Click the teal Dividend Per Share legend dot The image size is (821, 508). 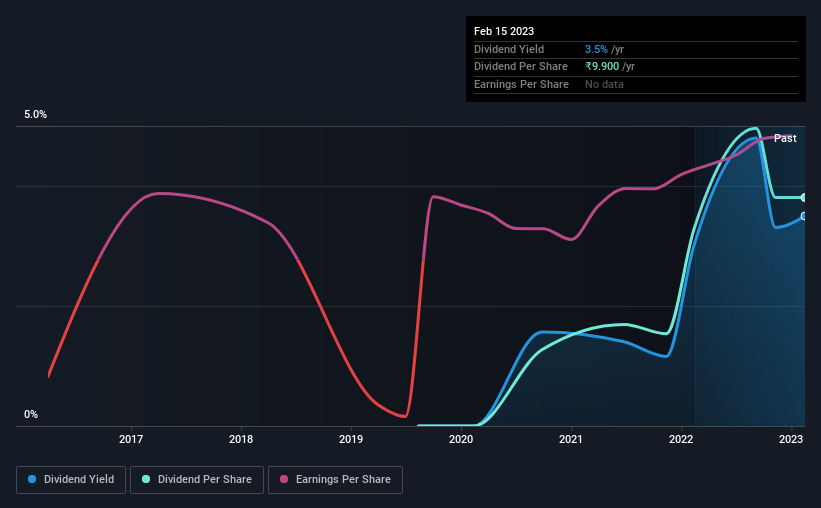click(146, 479)
